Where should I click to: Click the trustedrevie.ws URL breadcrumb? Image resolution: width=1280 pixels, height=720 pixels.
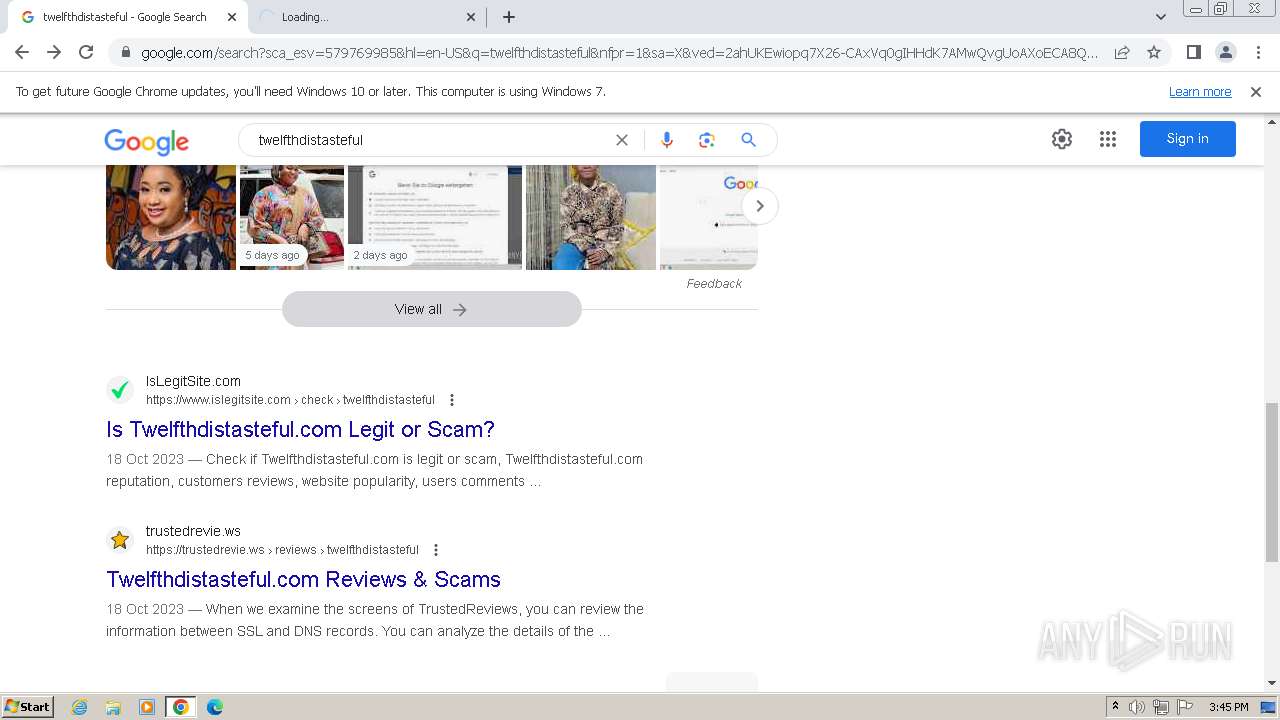coord(282,550)
